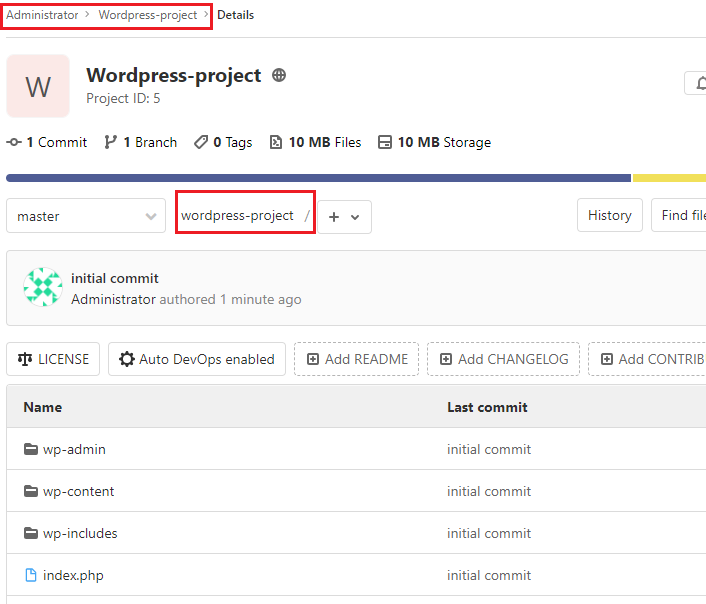
Task: Click Administrator author name link
Action: (x=113, y=299)
